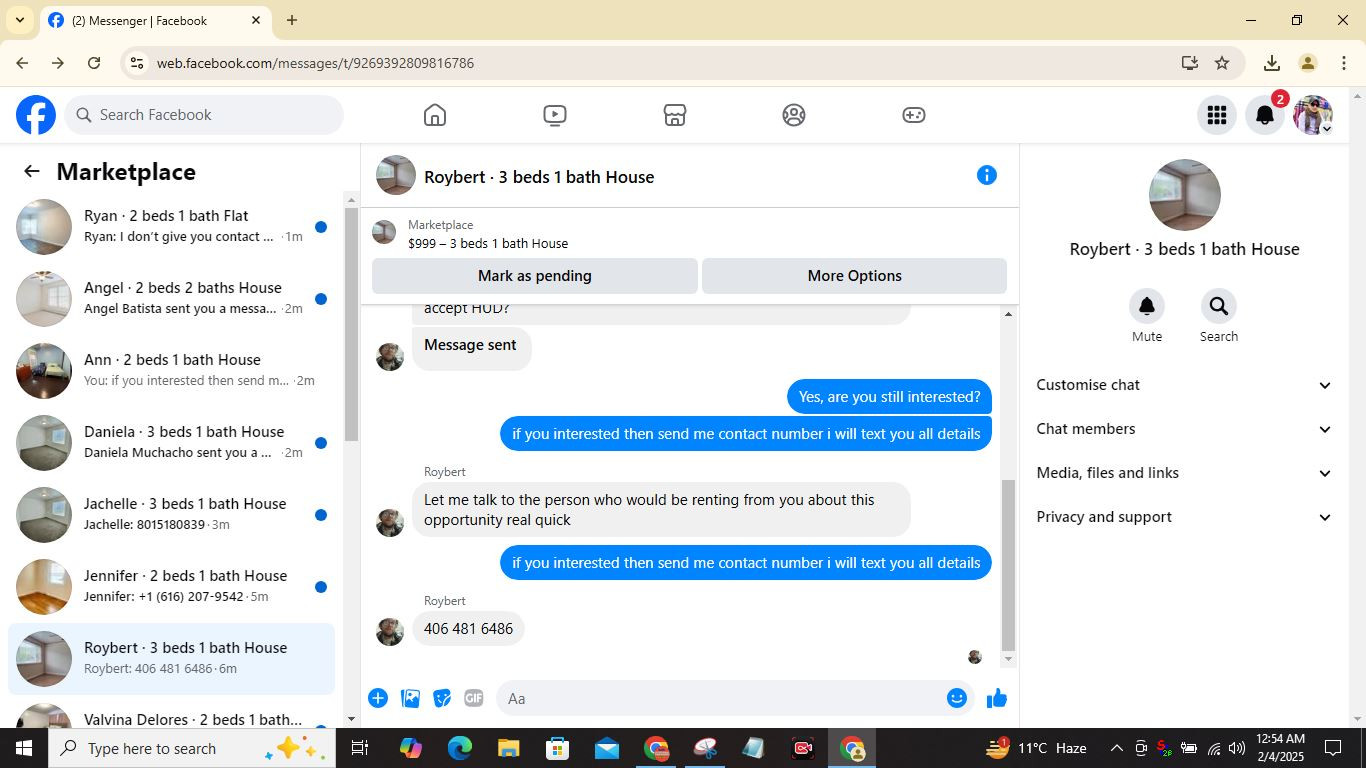Focus the Search Facebook field
This screenshot has height=768, width=1366.
205,115
